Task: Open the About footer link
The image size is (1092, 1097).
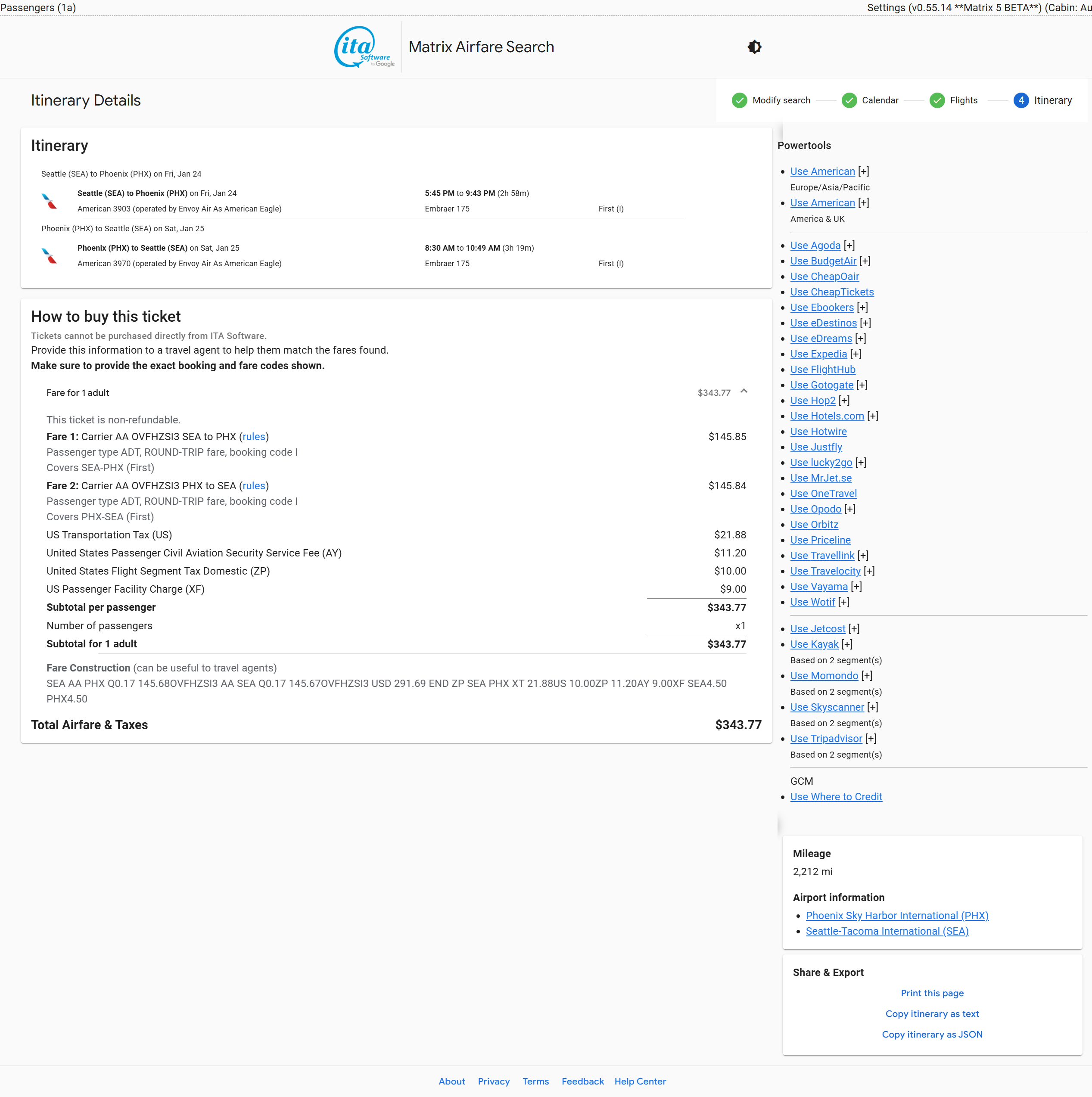Action: coord(451,1081)
